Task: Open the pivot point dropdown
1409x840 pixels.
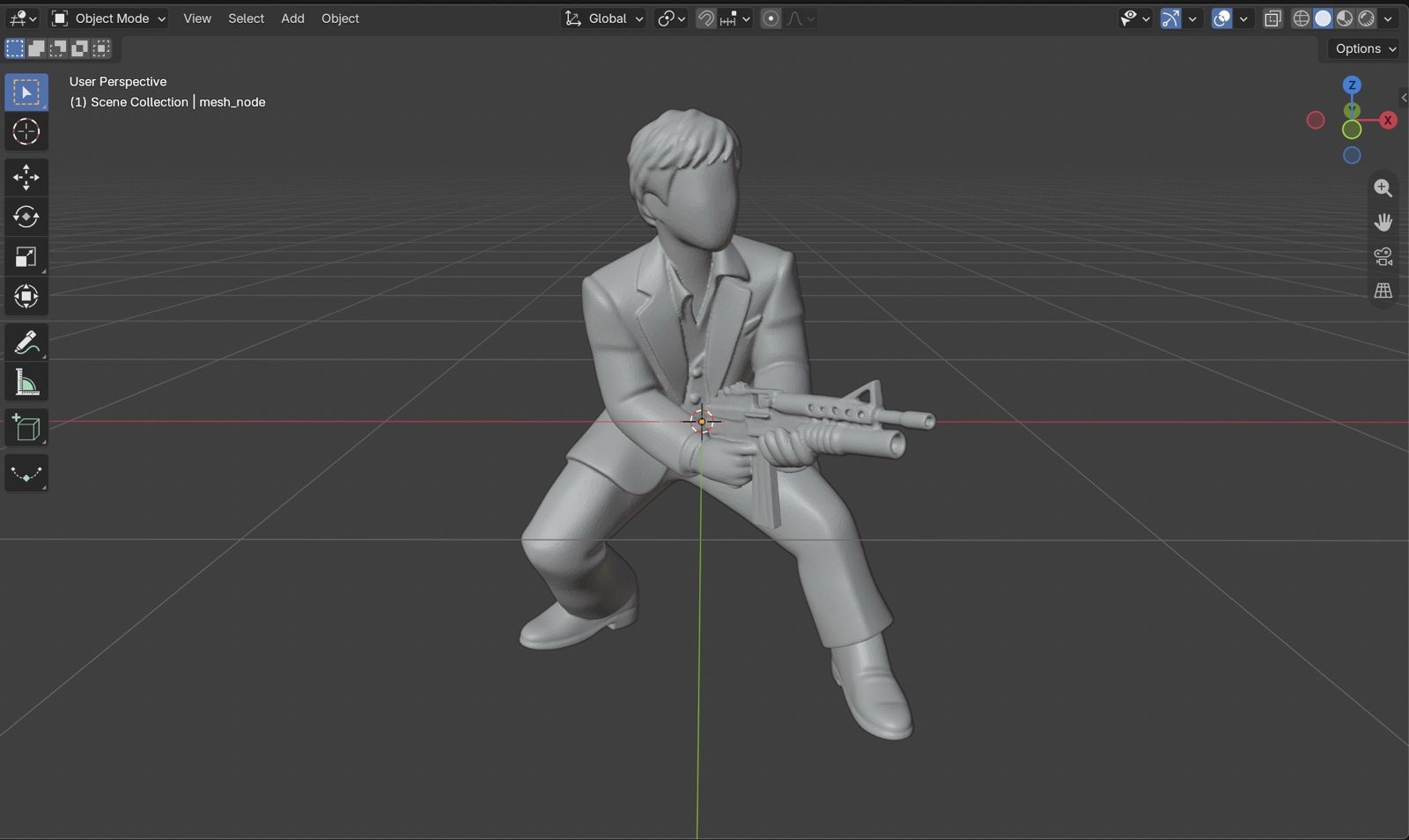Action: pos(671,18)
